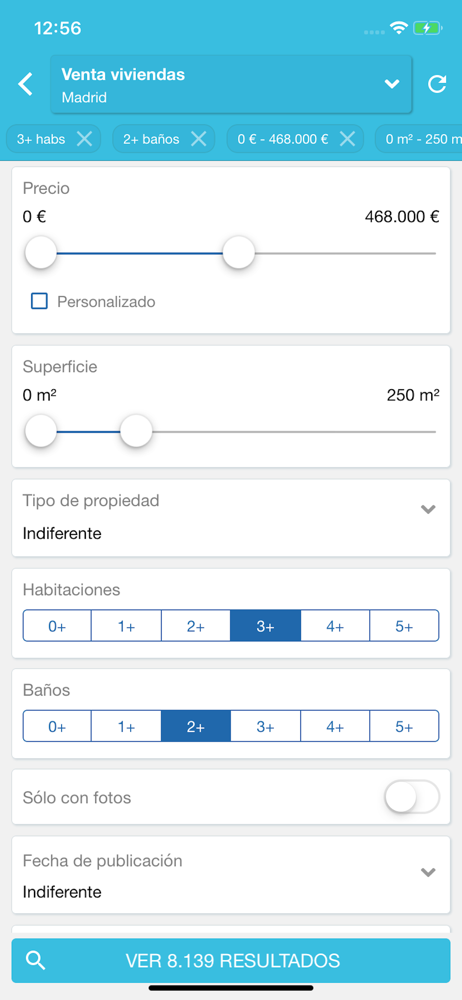This screenshot has width=462, height=1000.
Task: Click the Precio maximum slider handle
Action: point(239,253)
